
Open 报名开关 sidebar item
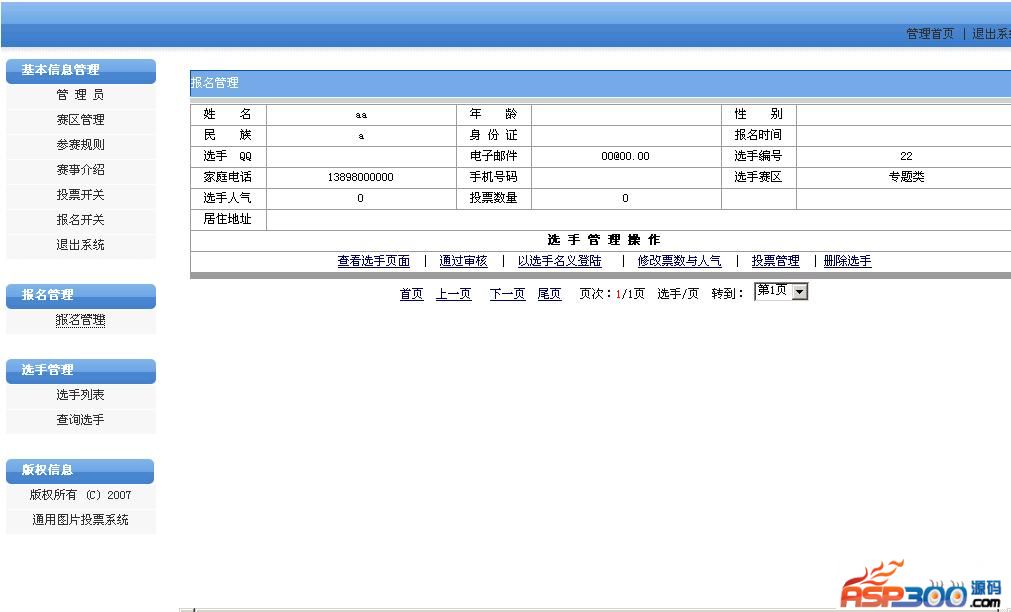(80, 220)
